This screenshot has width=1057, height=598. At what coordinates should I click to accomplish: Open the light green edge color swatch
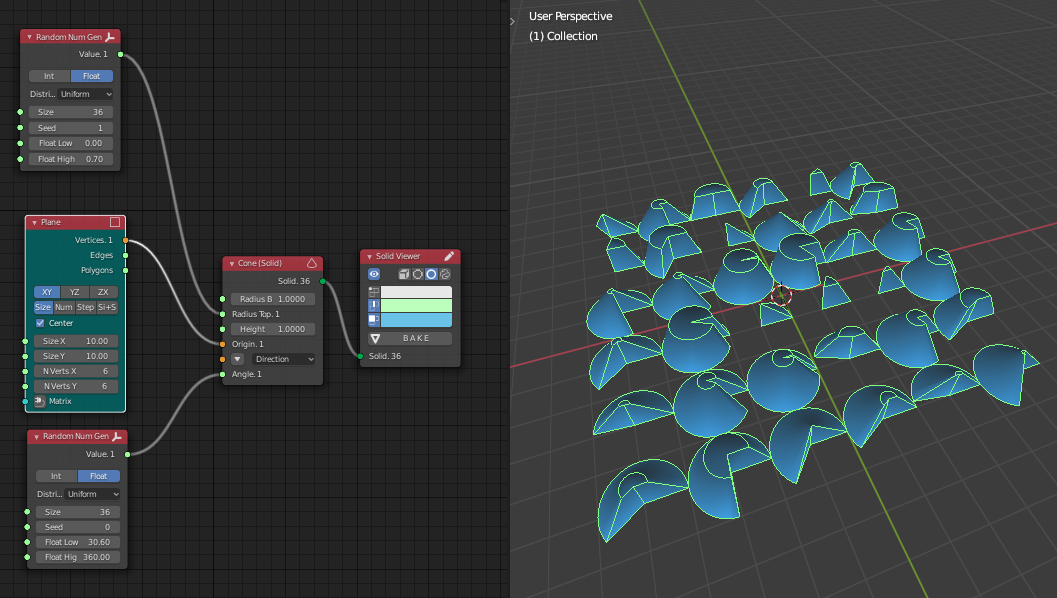pyautogui.click(x=416, y=305)
